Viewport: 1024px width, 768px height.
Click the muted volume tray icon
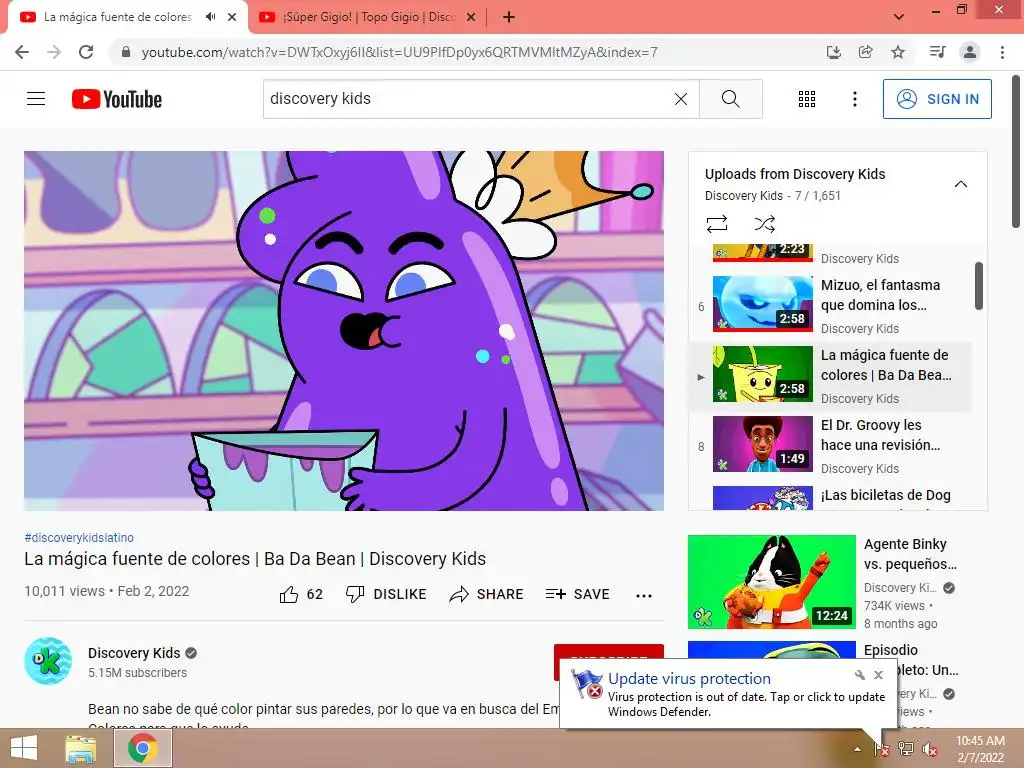(x=929, y=749)
